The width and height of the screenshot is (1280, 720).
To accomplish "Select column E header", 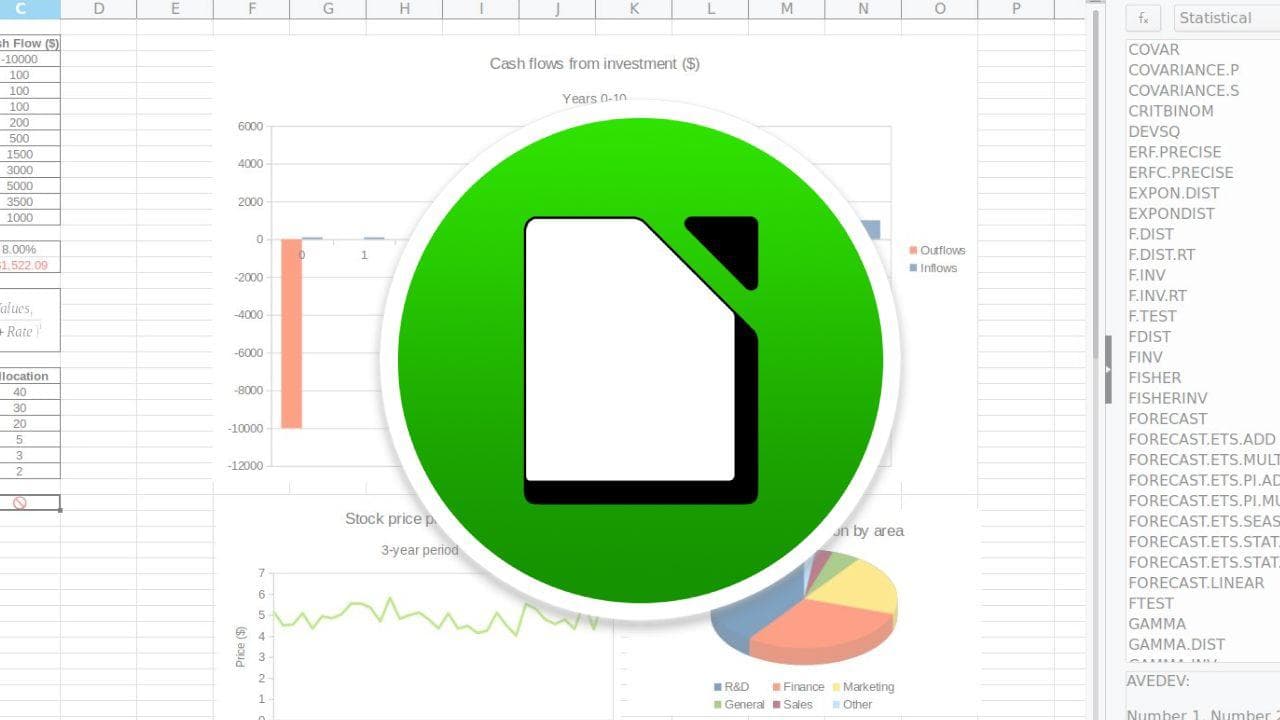I will [x=175, y=9].
